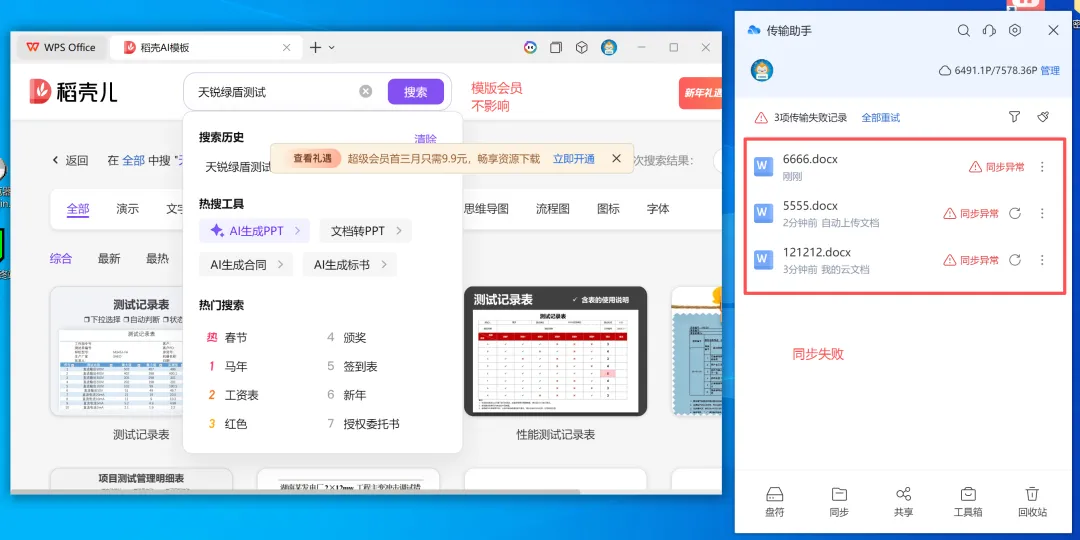Click the 查看礼遇 button in the promo popup
Screen dimensions: 1080x540
point(313,158)
